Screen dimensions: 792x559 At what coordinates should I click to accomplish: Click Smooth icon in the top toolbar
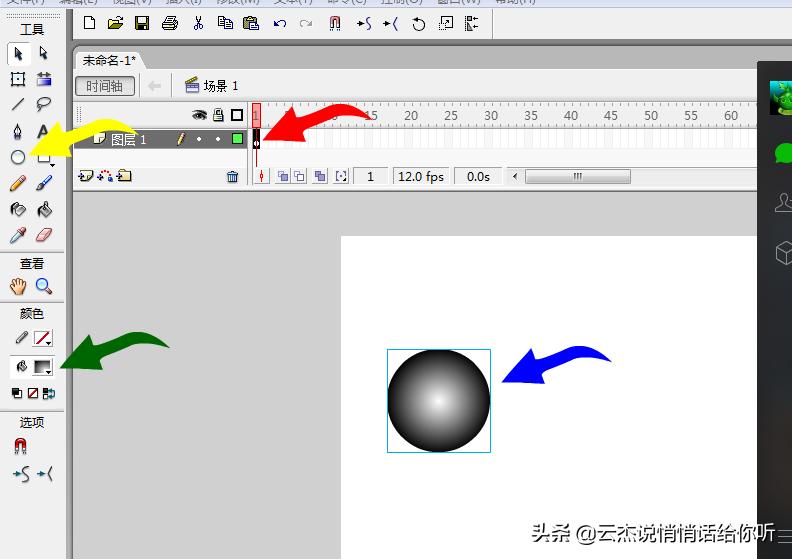pyautogui.click(x=364, y=23)
